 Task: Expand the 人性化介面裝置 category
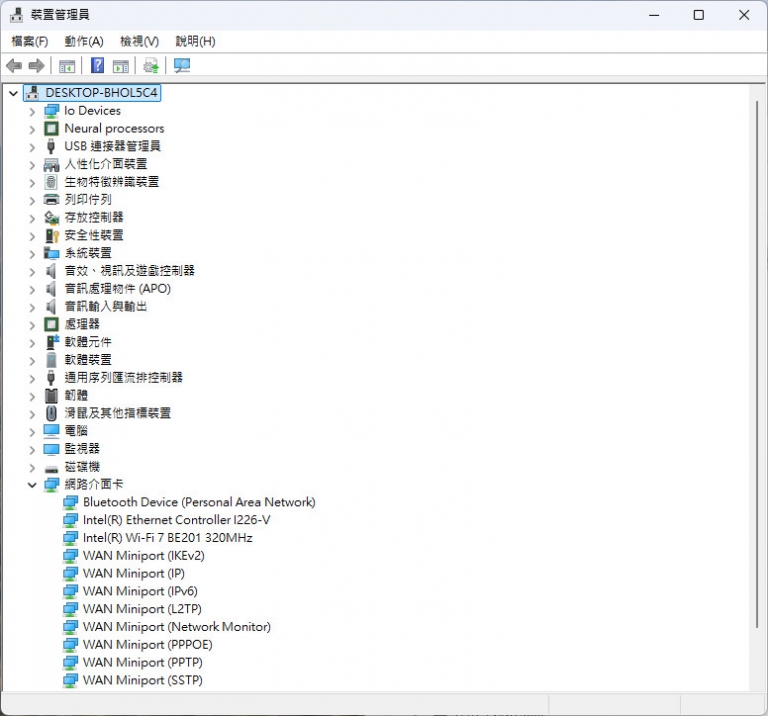click(x=32, y=165)
